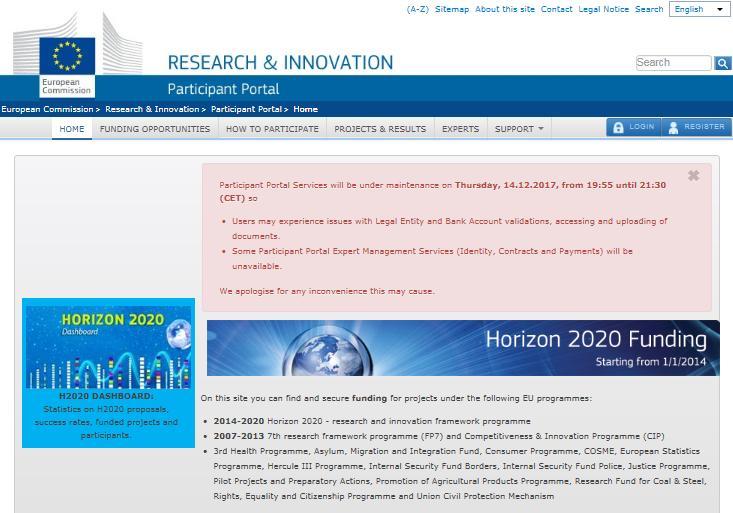Open the A-Z index link
The height and width of the screenshot is (513, 733).
coord(417,9)
